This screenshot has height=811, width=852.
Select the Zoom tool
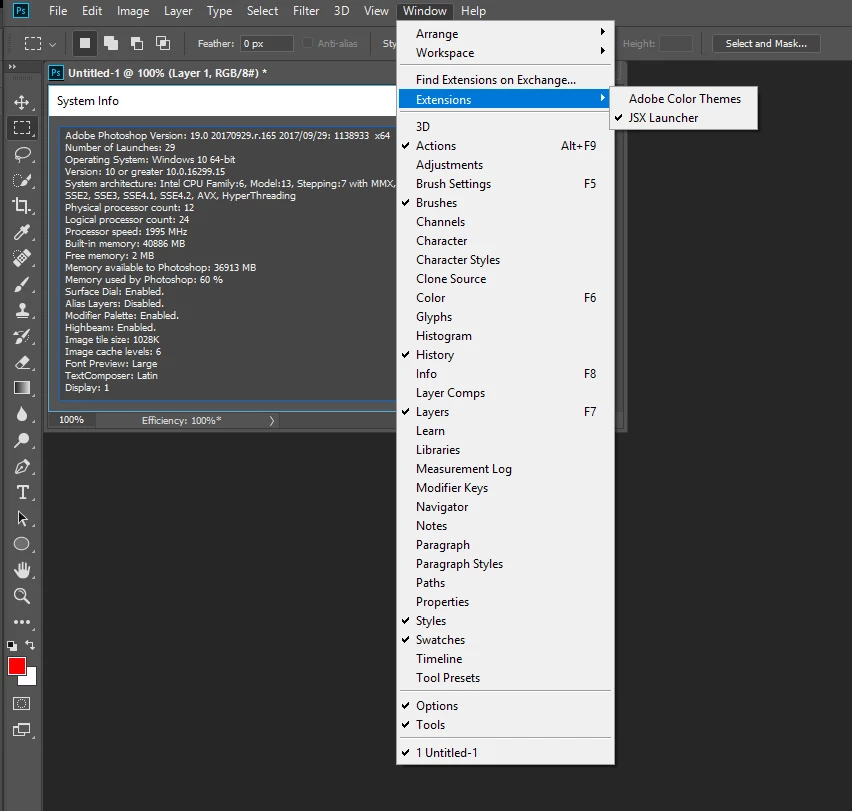(22, 596)
